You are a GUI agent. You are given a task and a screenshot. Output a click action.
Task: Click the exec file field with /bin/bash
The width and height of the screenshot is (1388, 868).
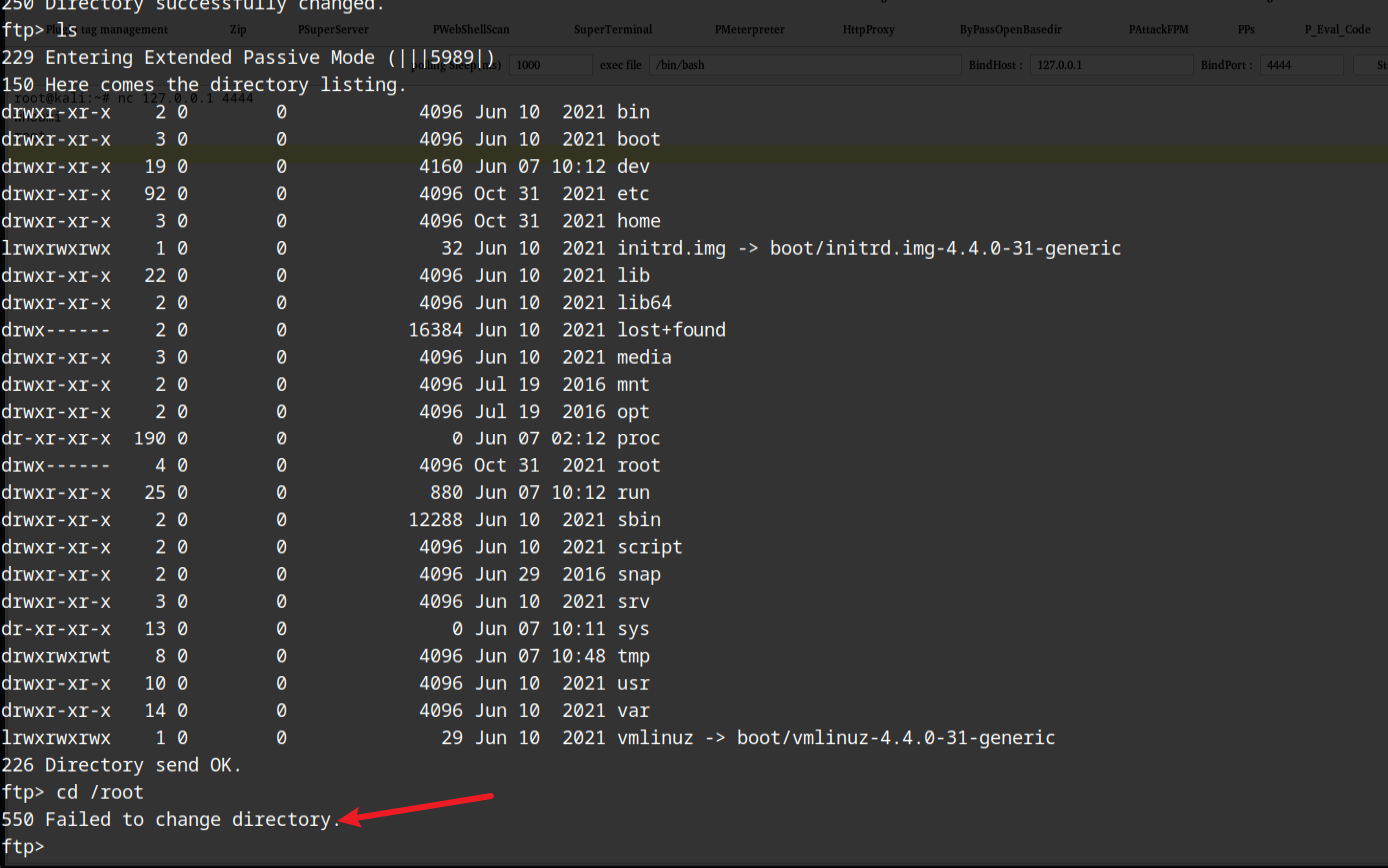click(x=804, y=65)
